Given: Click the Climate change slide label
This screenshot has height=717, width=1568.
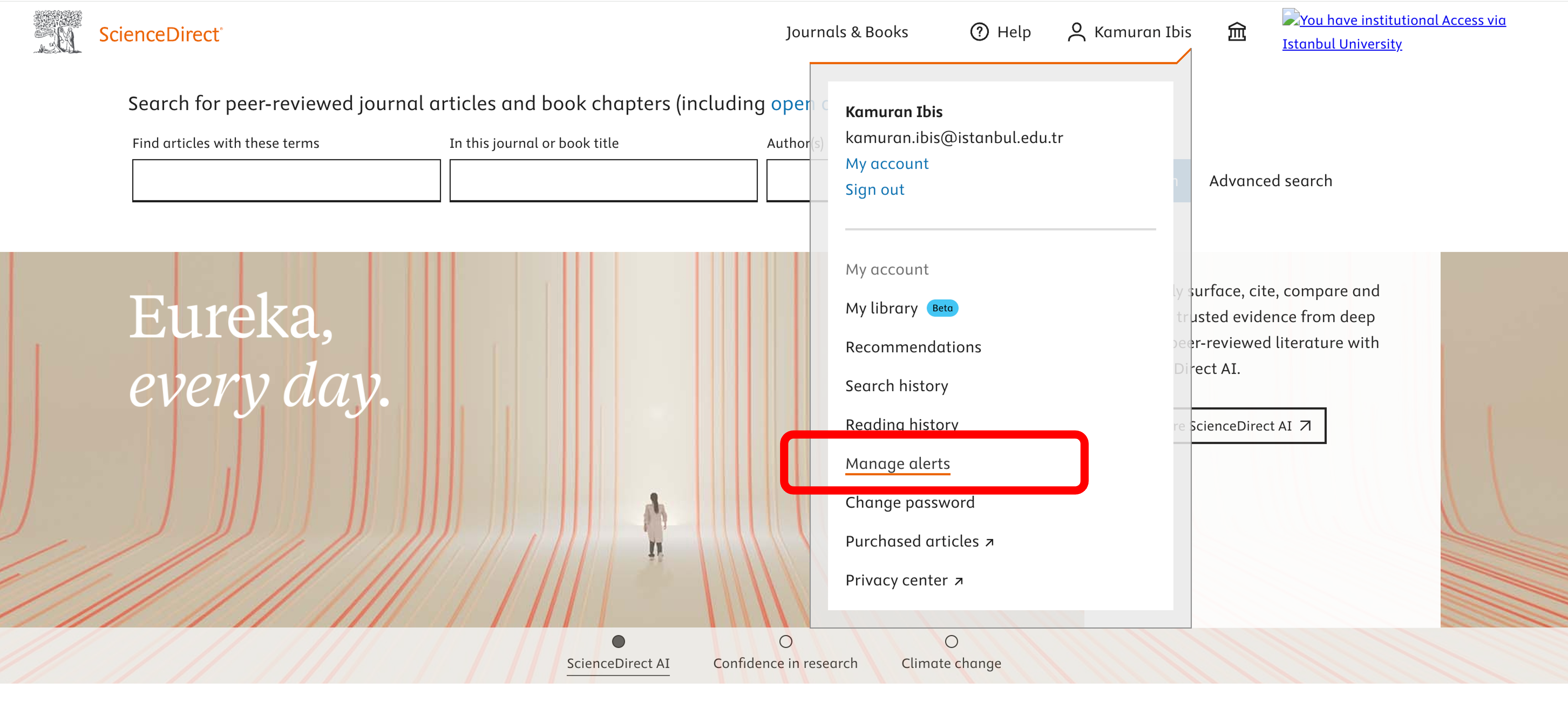Looking at the screenshot, I should (x=951, y=663).
